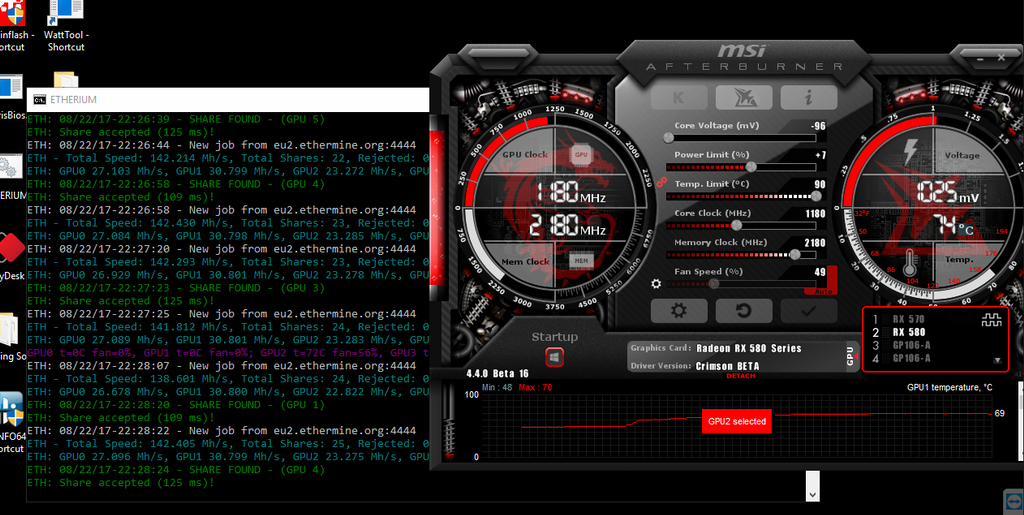Click the small GPU chip icon

coord(581,155)
